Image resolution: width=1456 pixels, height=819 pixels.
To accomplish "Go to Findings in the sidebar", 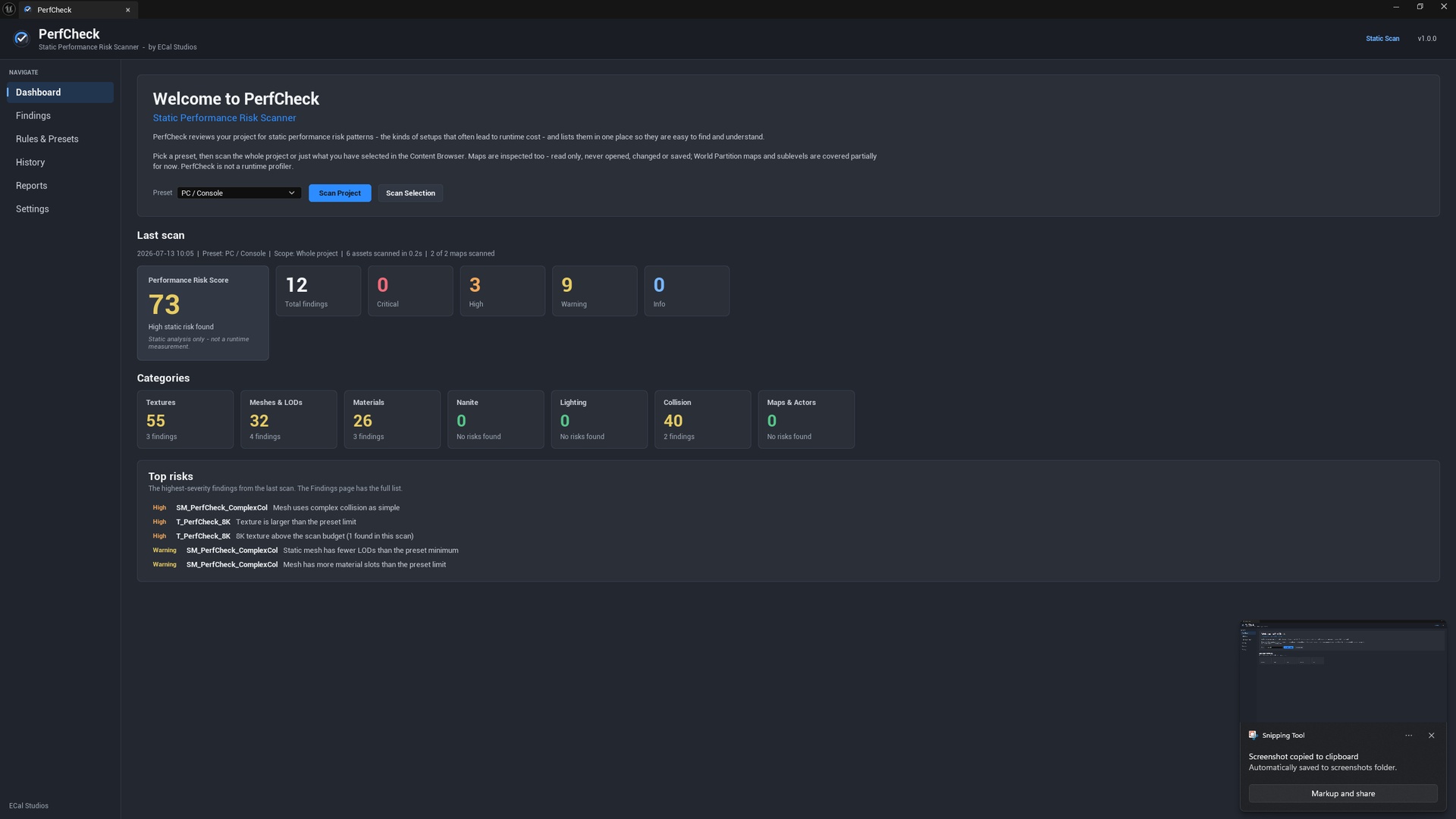I will [x=60, y=116].
